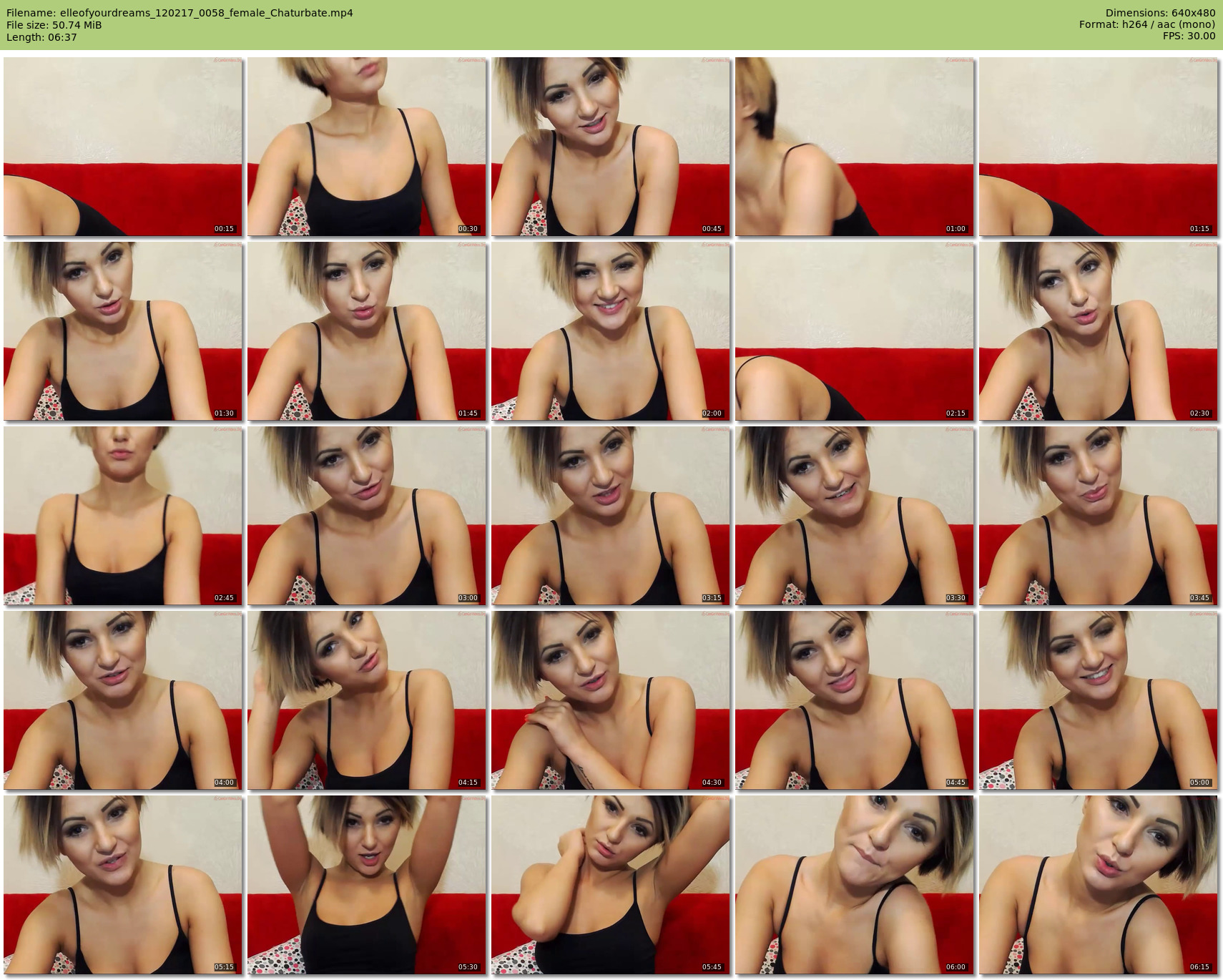
Task: Open the frame thumbnail marked 02:30
Action: [1099, 331]
